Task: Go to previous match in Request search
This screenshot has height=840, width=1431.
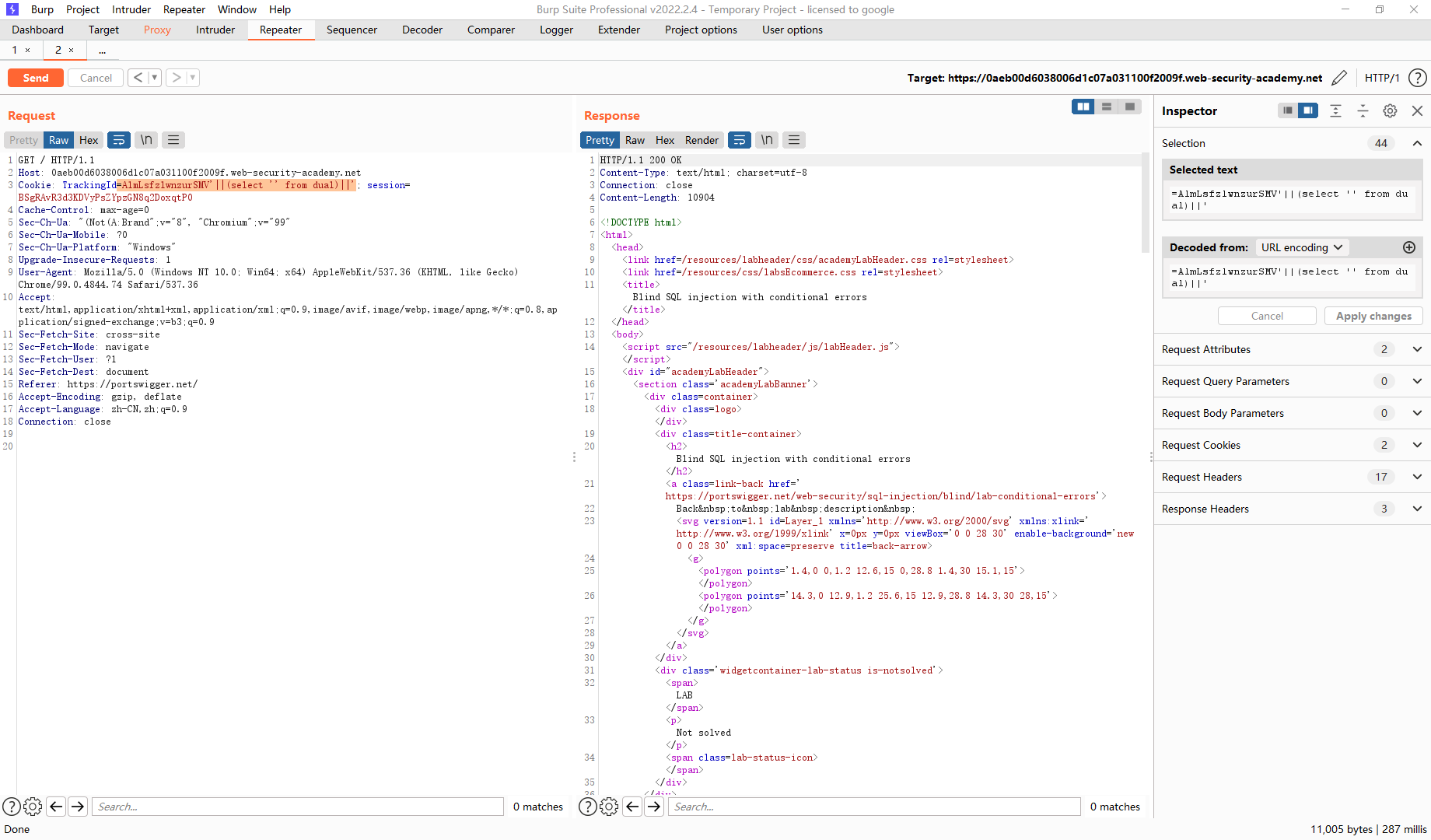Action: [x=56, y=807]
